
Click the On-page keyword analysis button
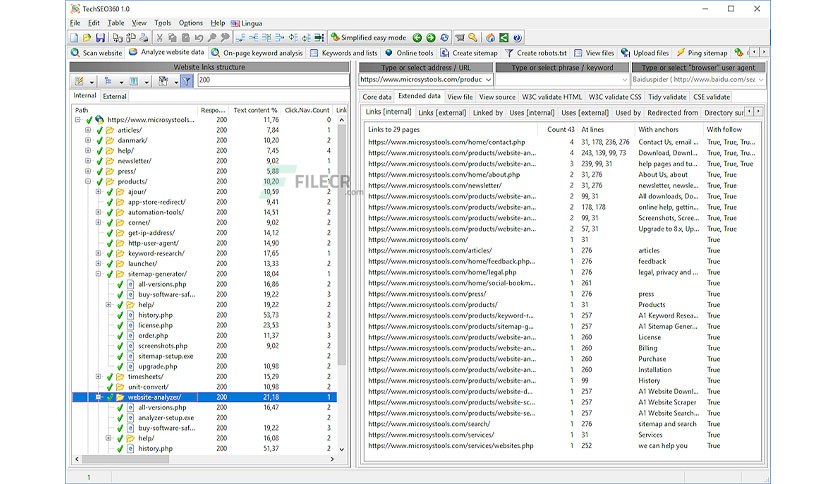pos(257,53)
